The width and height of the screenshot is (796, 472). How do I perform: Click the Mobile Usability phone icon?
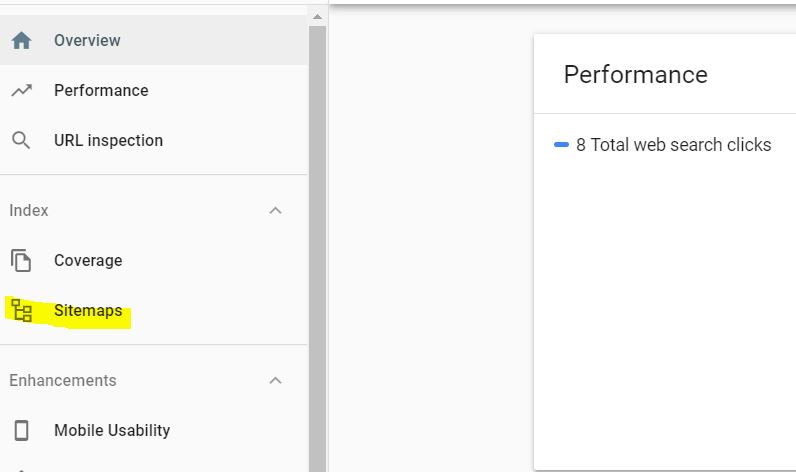click(x=21, y=431)
